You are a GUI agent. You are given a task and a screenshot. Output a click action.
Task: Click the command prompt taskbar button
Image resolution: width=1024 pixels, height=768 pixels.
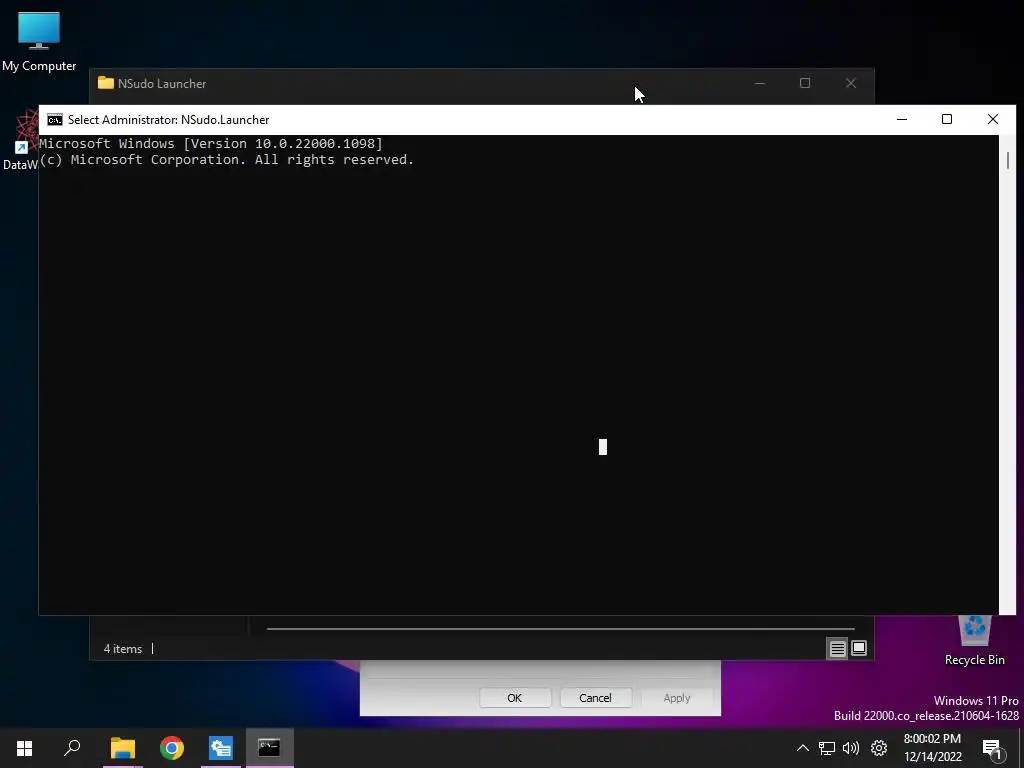click(x=269, y=748)
